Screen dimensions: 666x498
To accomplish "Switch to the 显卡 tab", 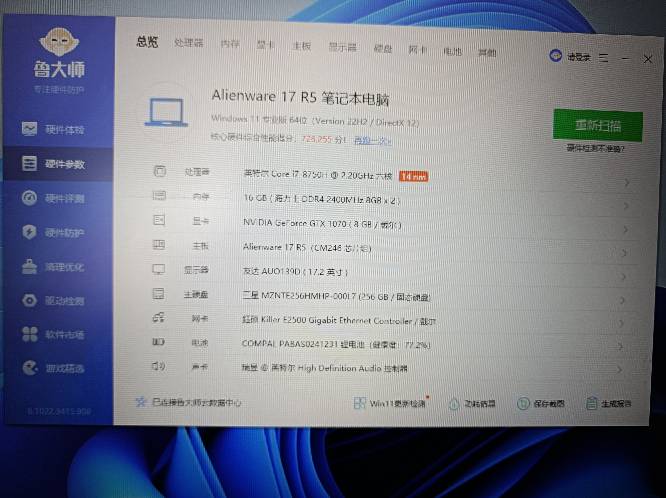I will (265, 45).
